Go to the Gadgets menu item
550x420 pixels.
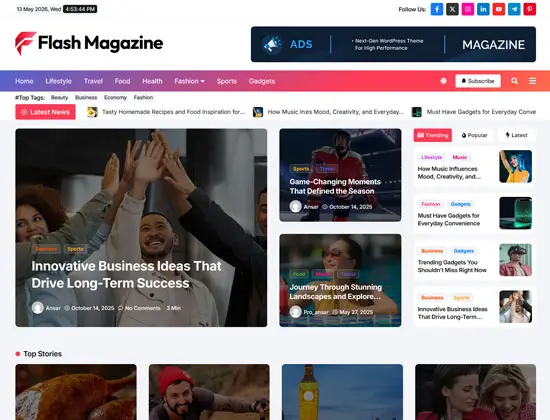click(262, 81)
